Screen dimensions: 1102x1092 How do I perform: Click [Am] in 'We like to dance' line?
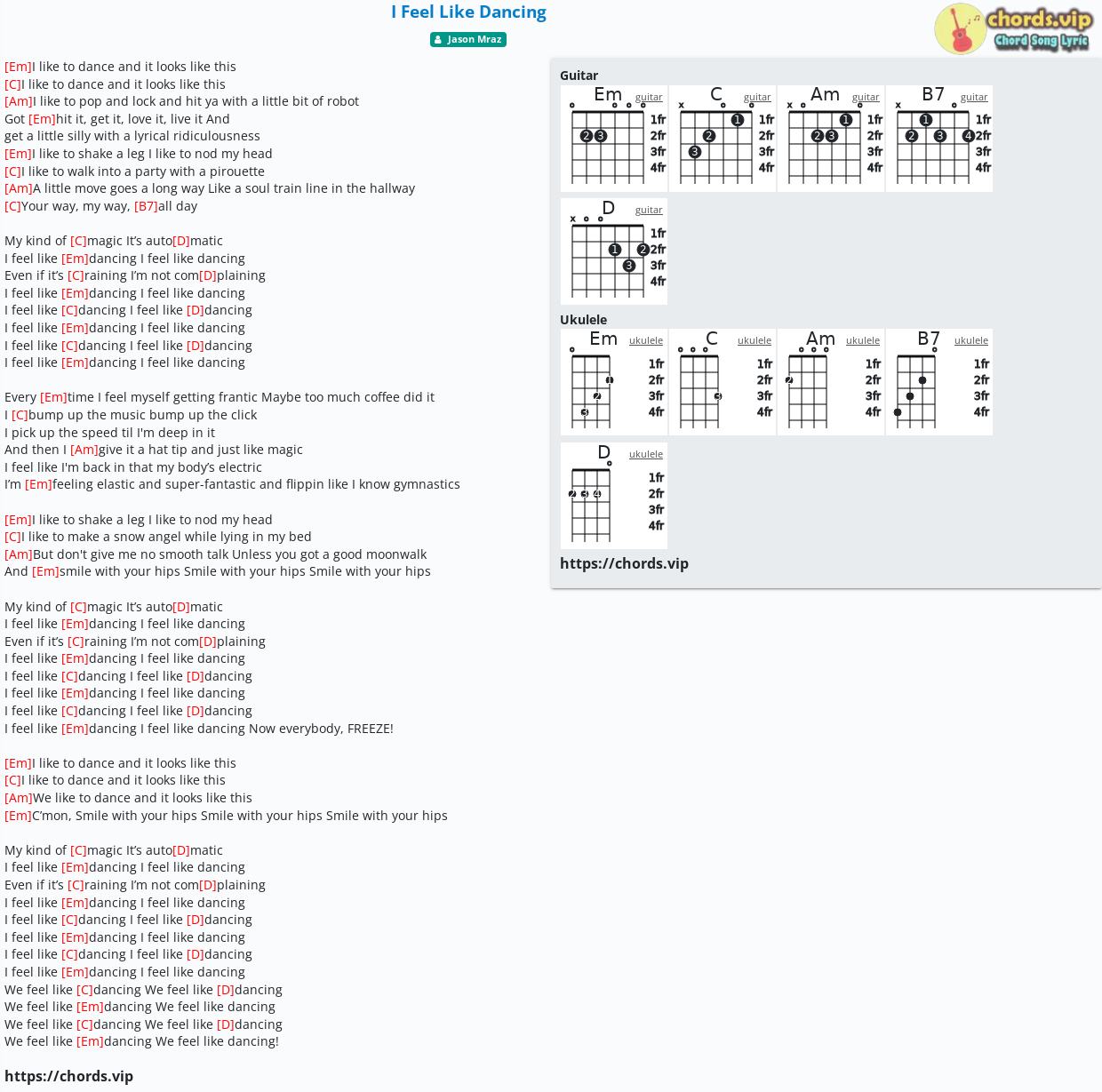pyautogui.click(x=19, y=798)
